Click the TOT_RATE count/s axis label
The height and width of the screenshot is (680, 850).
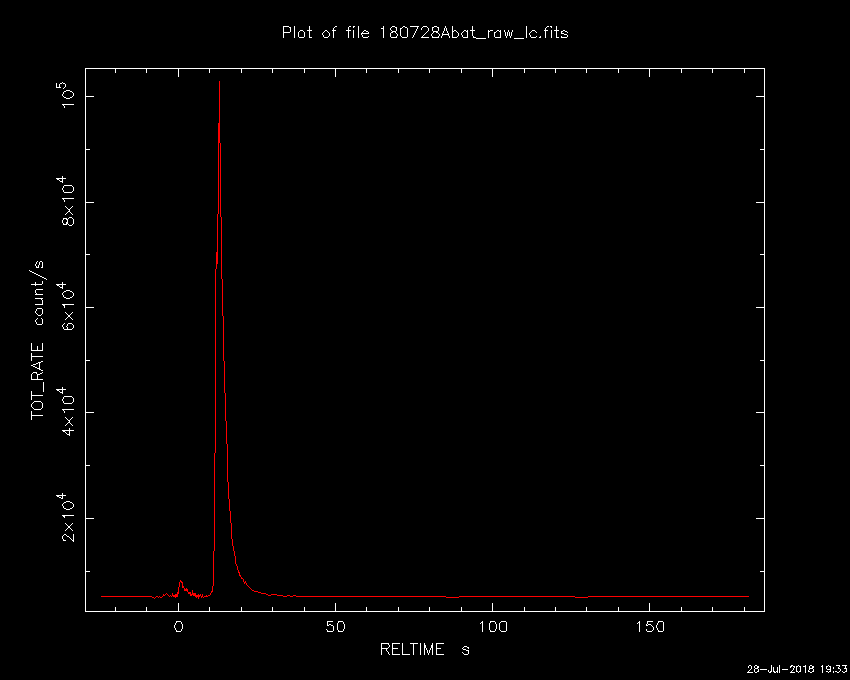pos(38,340)
